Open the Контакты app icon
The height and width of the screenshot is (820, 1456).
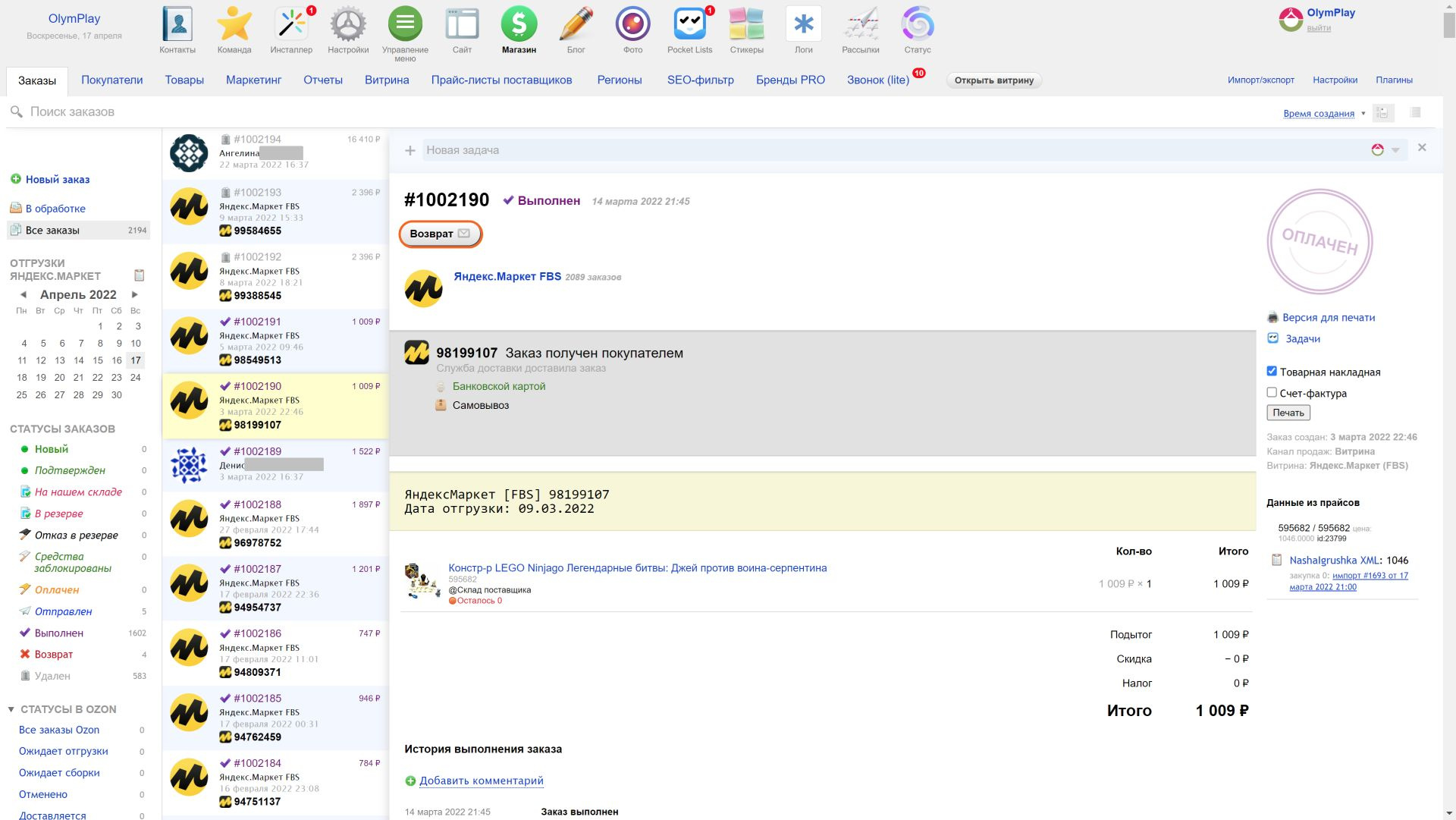pyautogui.click(x=177, y=25)
